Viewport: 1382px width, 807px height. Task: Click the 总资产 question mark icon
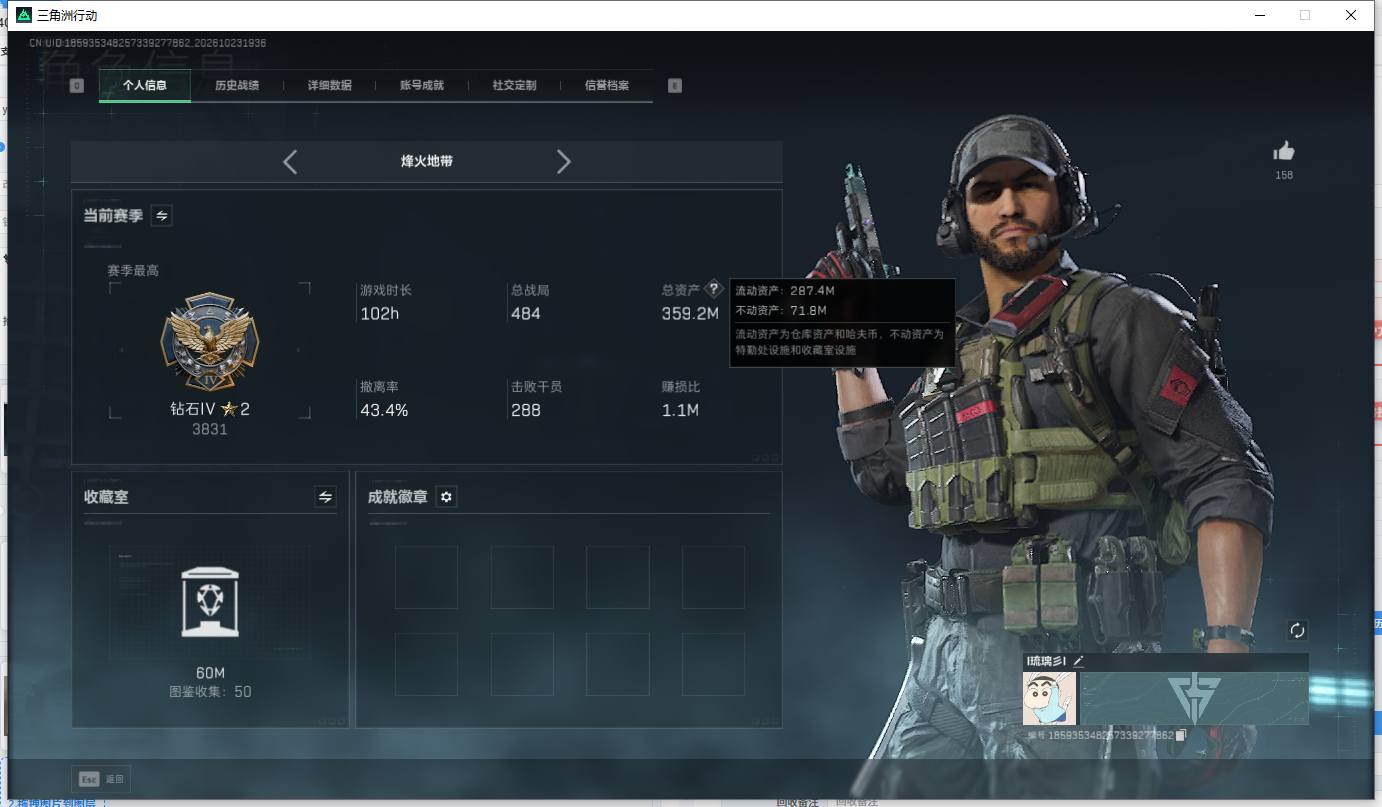point(713,289)
